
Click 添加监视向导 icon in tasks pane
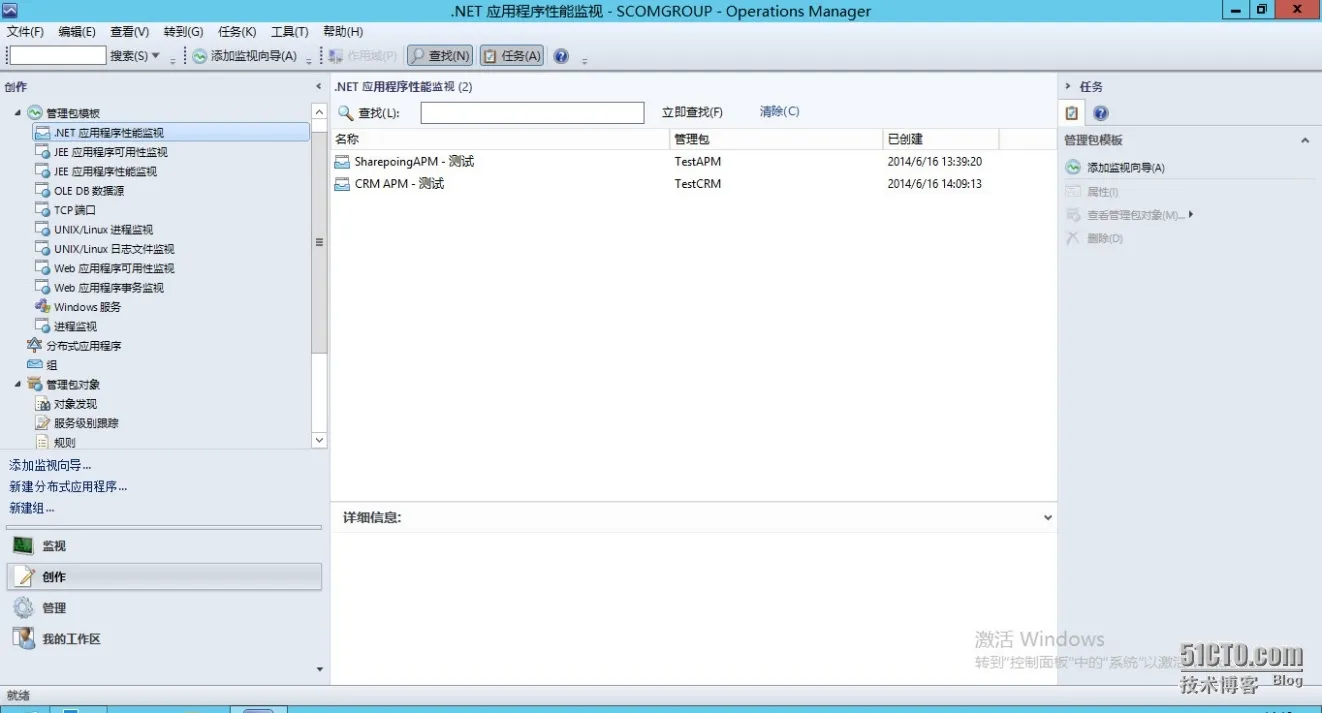tap(1073, 167)
